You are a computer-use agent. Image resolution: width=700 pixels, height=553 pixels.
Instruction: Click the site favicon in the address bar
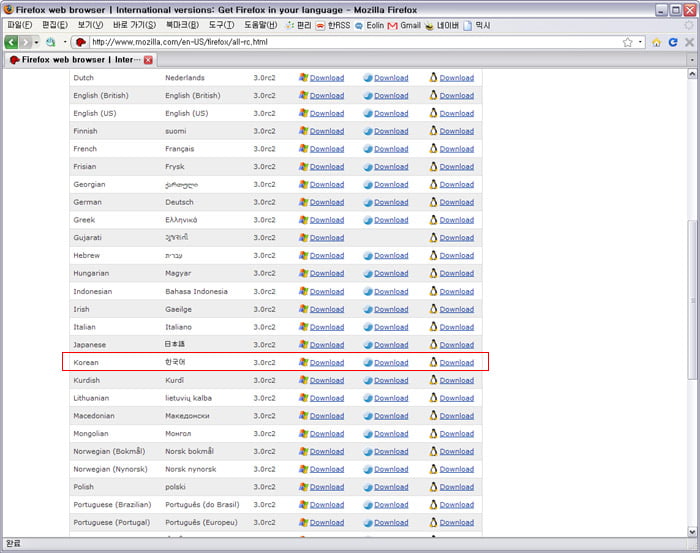tap(81, 42)
